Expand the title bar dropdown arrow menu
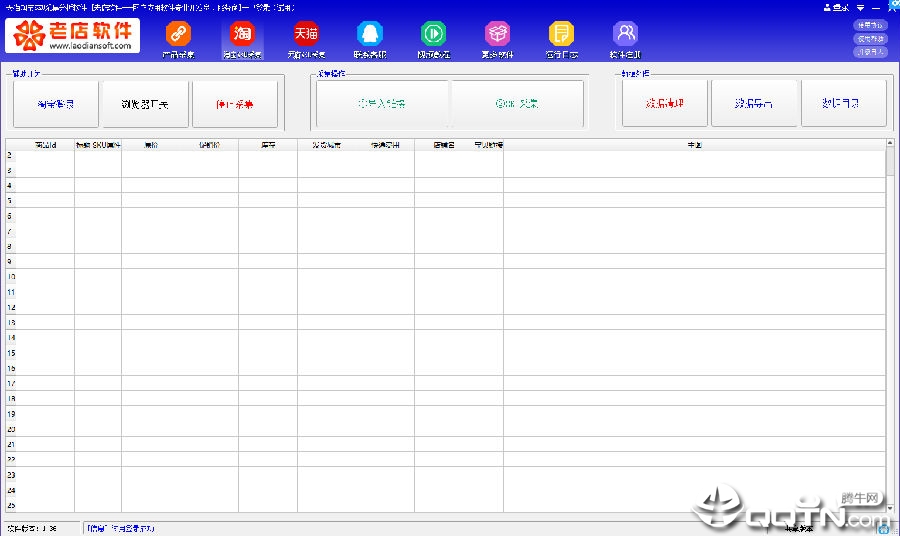Screen dimensions: 900x536 (860, 7)
